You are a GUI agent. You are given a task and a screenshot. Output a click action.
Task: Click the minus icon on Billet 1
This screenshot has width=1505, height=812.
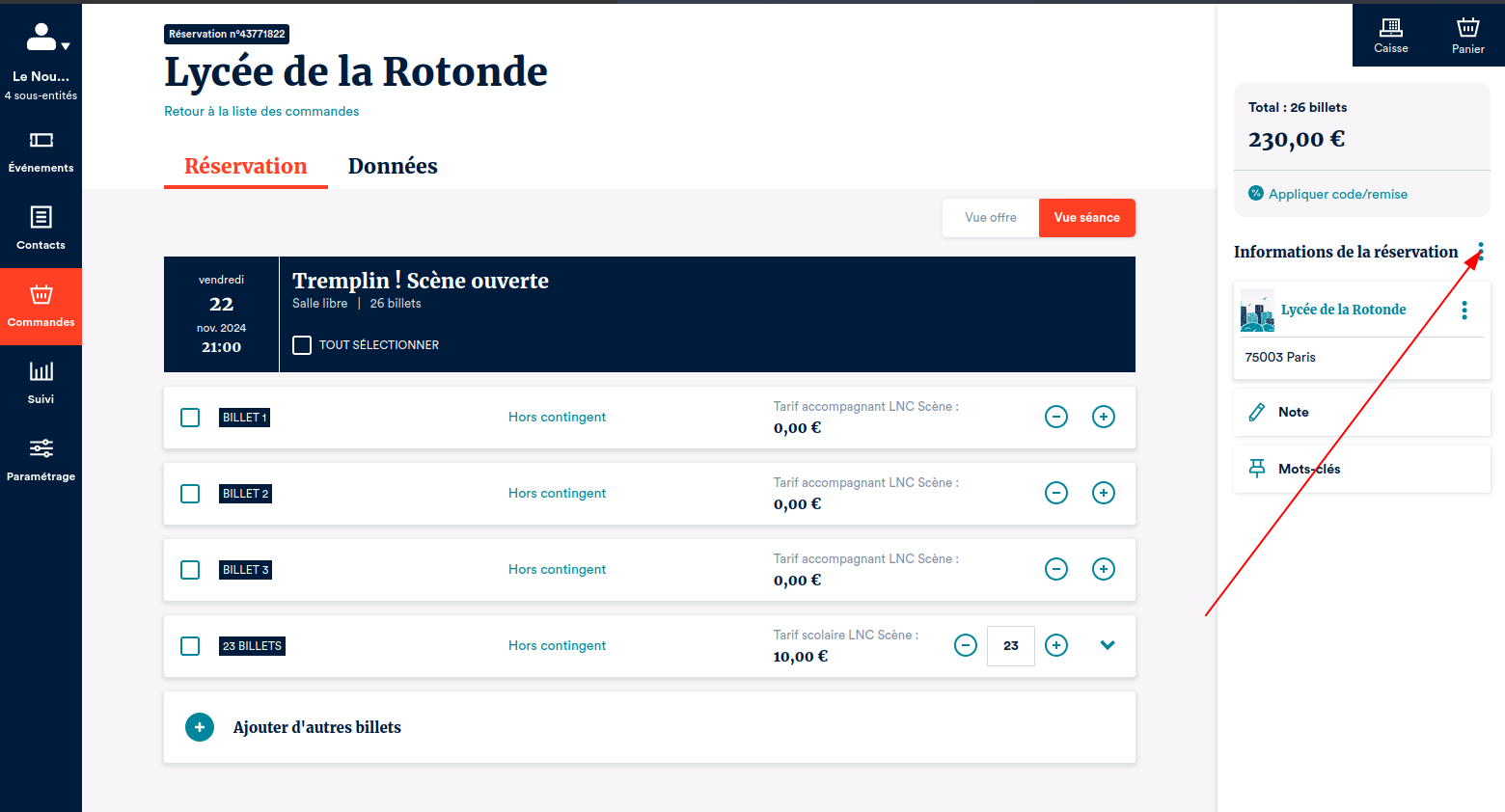coord(1056,417)
